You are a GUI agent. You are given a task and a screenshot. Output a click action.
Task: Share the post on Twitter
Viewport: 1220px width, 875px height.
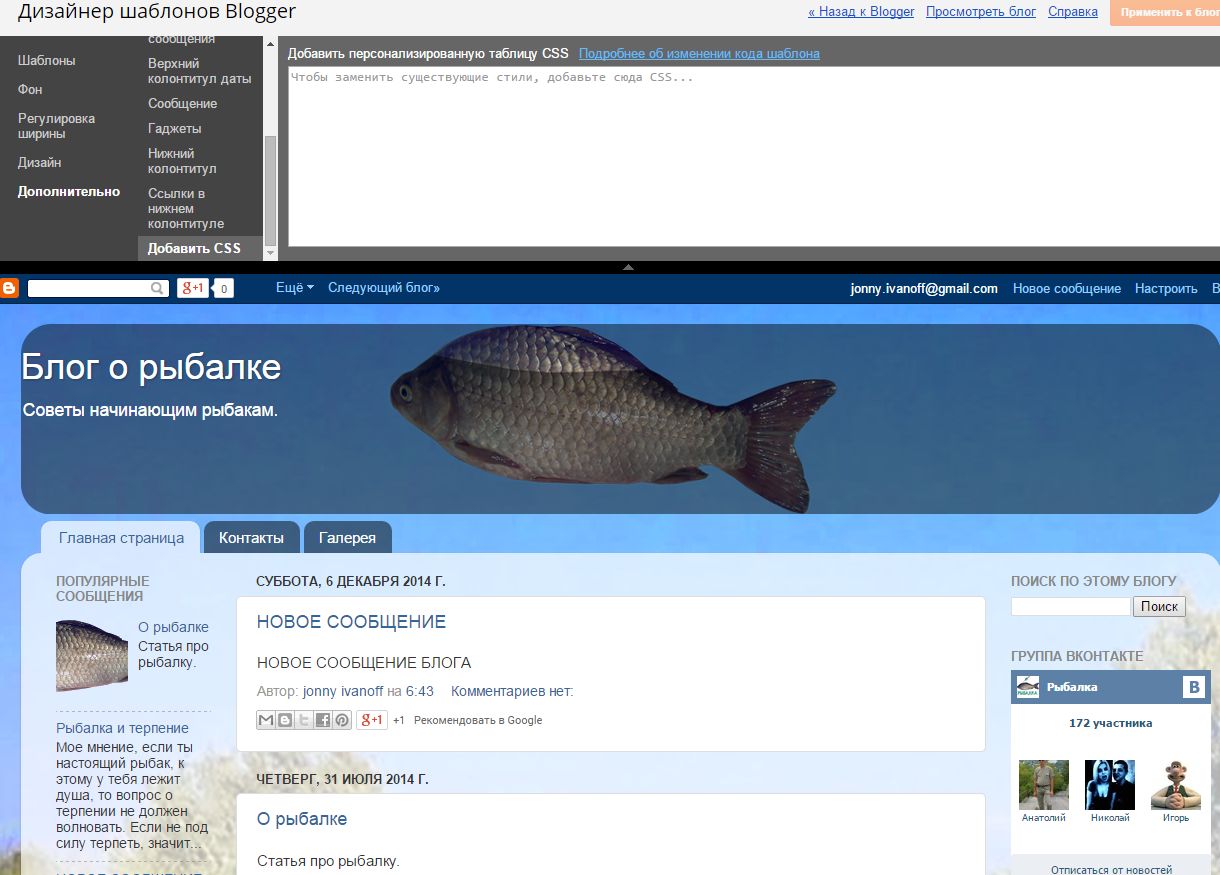pyautogui.click(x=304, y=720)
